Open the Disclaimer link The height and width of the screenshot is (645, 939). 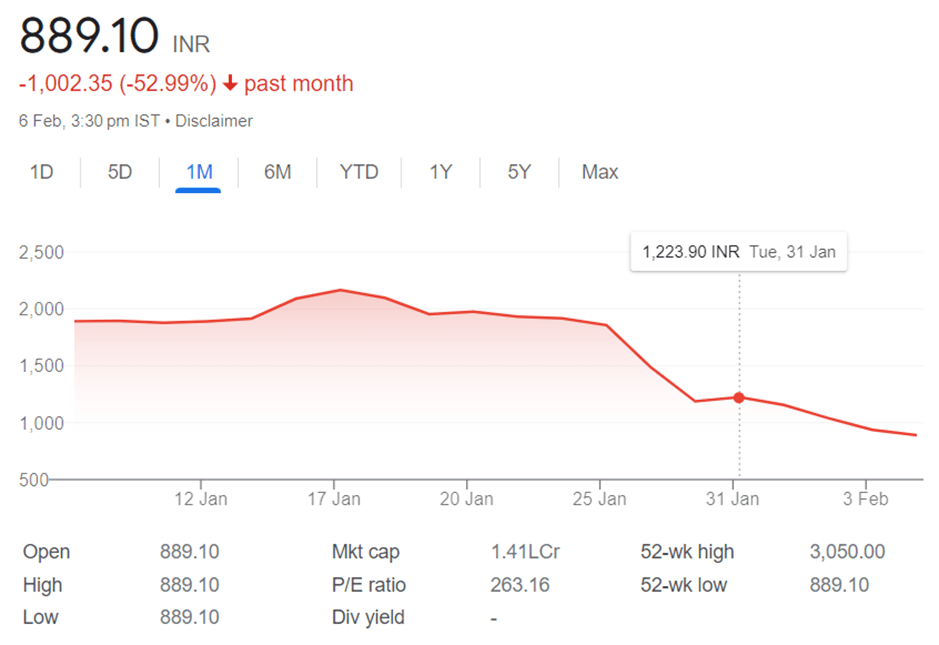214,121
